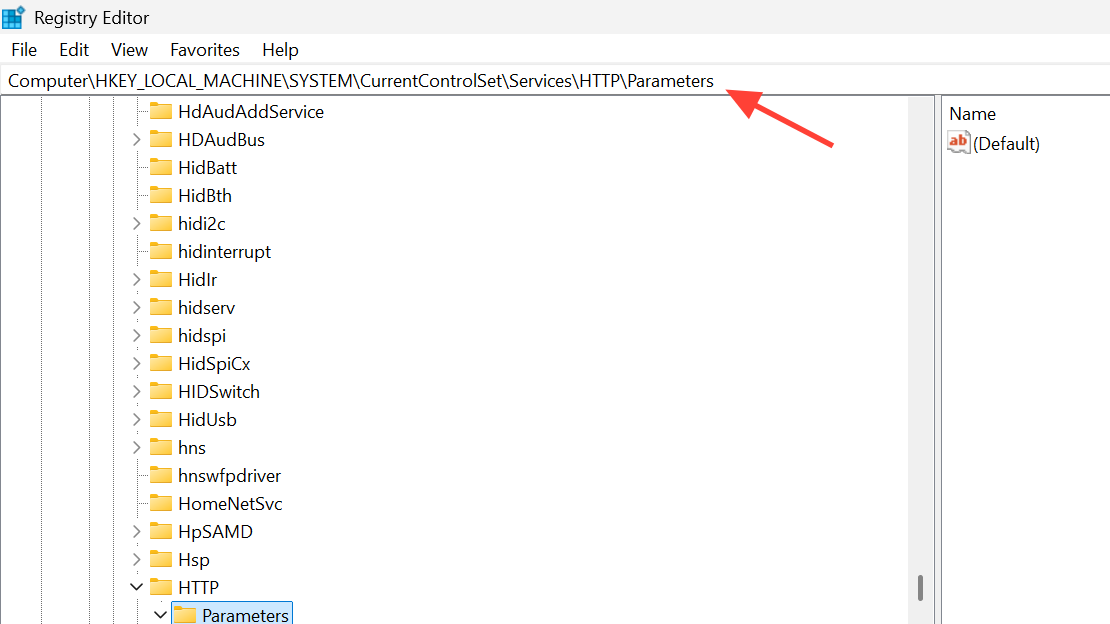
Task: Click the hidinterrupt folder icon
Action: [x=161, y=251]
